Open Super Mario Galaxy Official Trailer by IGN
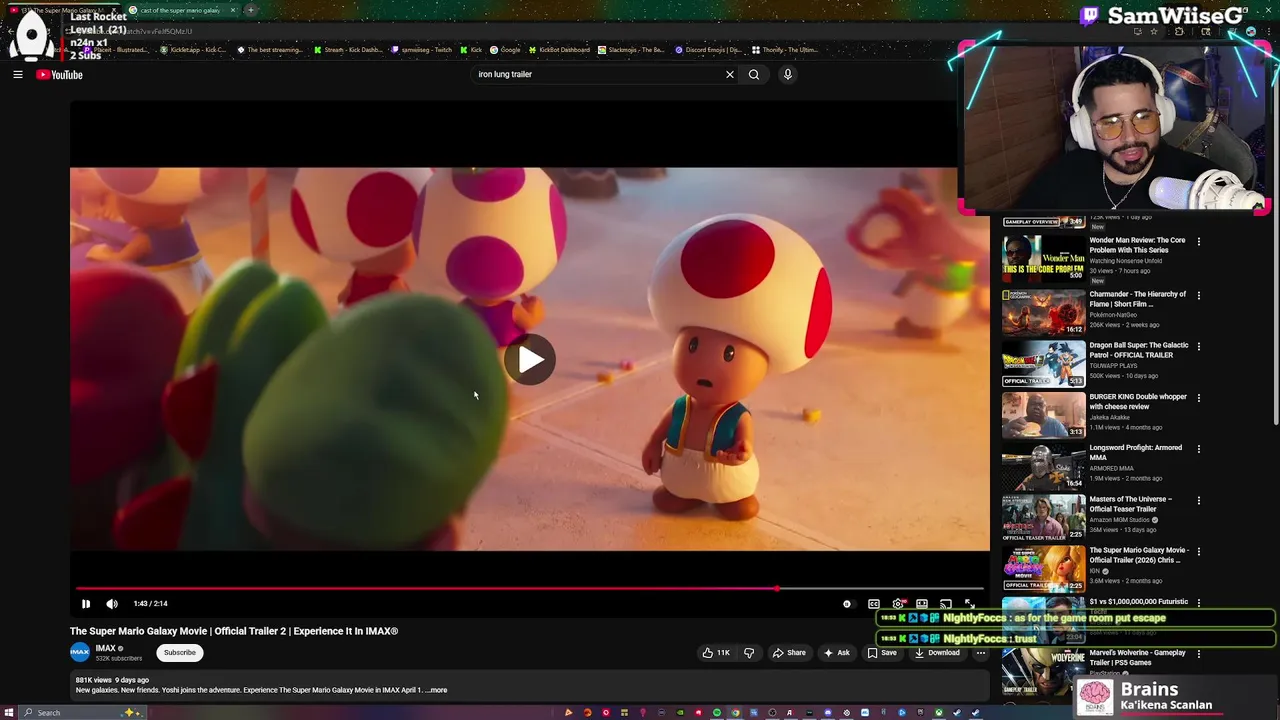Image resolution: width=1280 pixels, height=720 pixels. pyautogui.click(x=1139, y=555)
